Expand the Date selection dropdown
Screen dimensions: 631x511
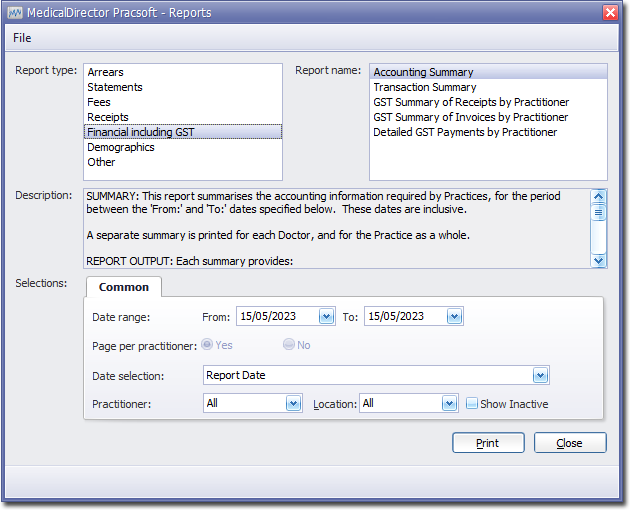(x=540, y=376)
